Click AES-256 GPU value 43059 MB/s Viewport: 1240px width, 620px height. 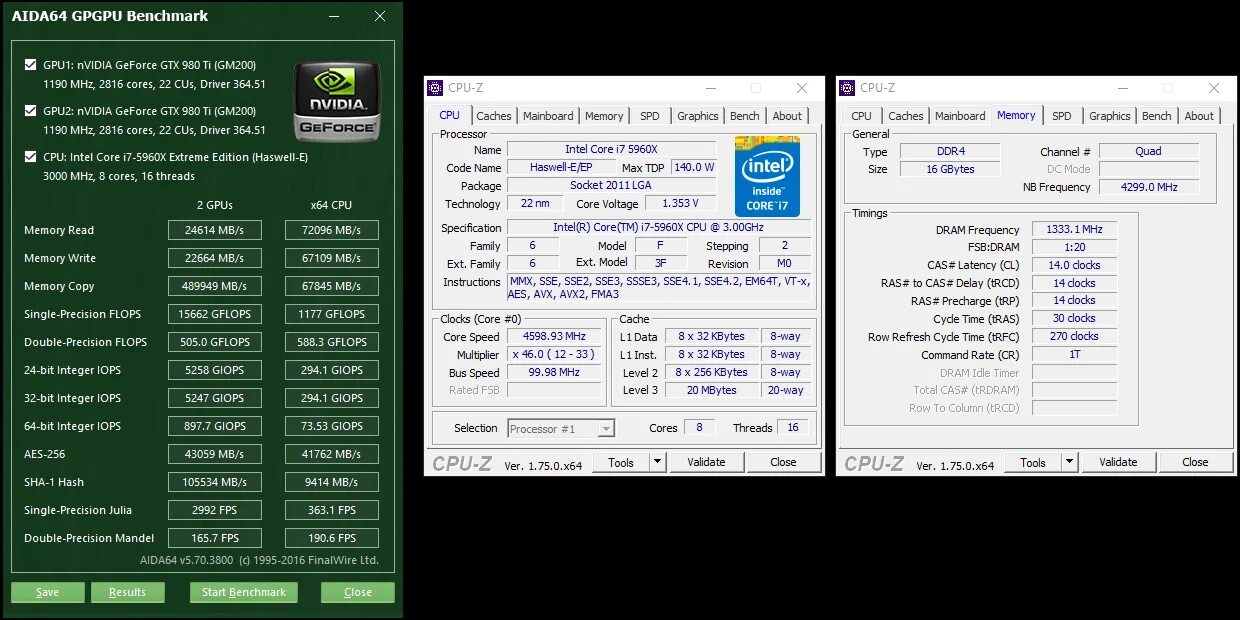[x=215, y=454]
